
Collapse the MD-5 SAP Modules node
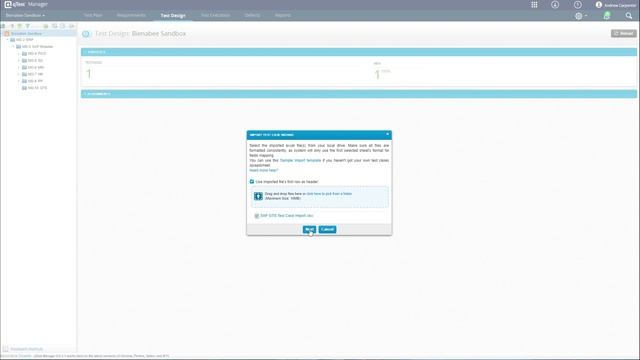point(13,47)
